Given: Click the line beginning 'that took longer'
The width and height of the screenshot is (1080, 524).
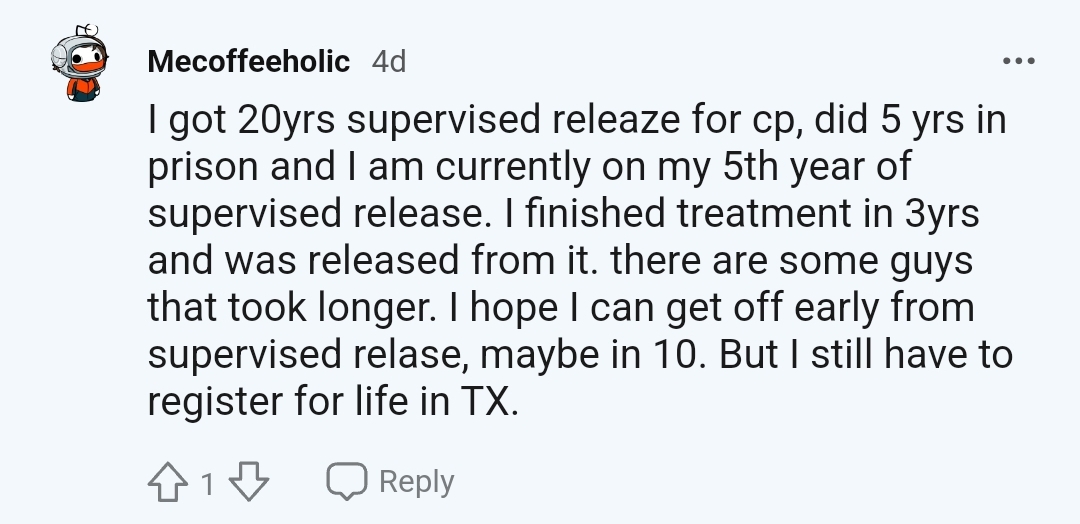Looking at the screenshot, I should 561,308.
